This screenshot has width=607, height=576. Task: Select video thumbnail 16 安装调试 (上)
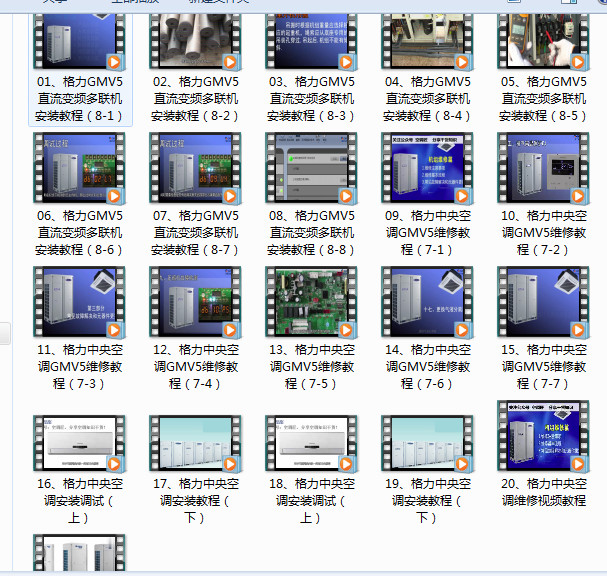click(79, 444)
